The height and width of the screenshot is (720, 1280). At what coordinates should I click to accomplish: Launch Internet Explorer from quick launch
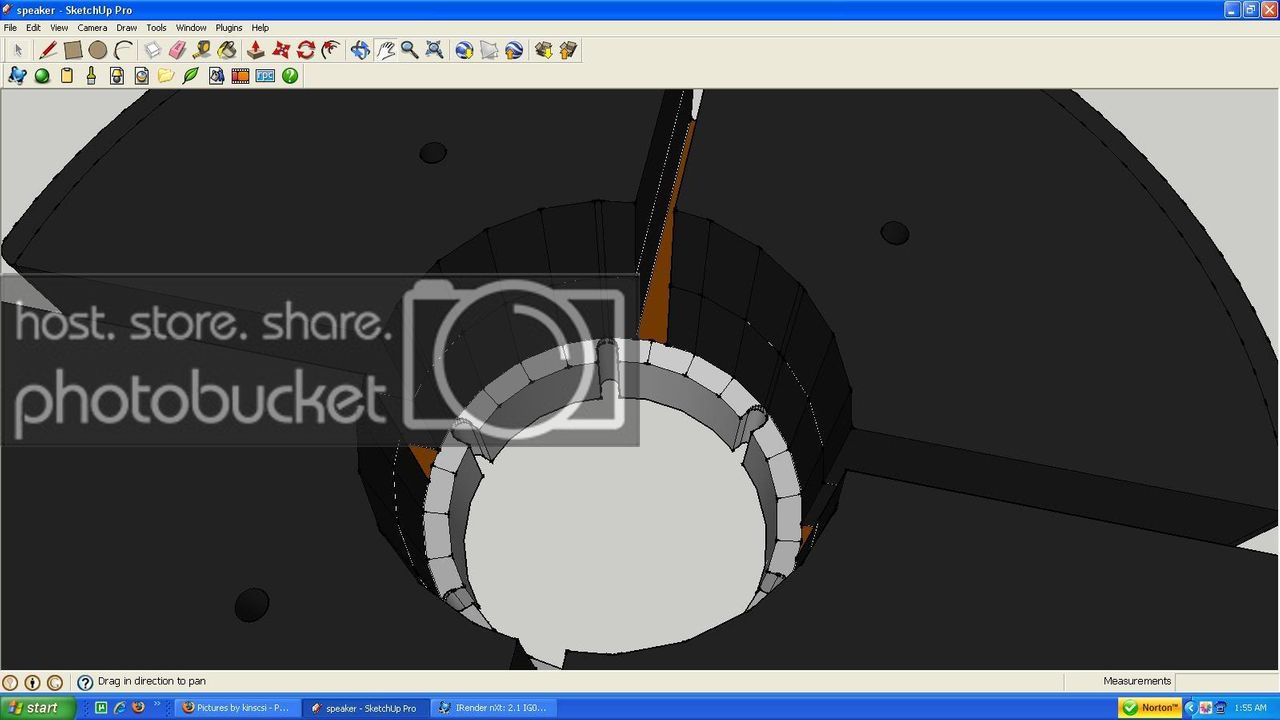click(120, 708)
